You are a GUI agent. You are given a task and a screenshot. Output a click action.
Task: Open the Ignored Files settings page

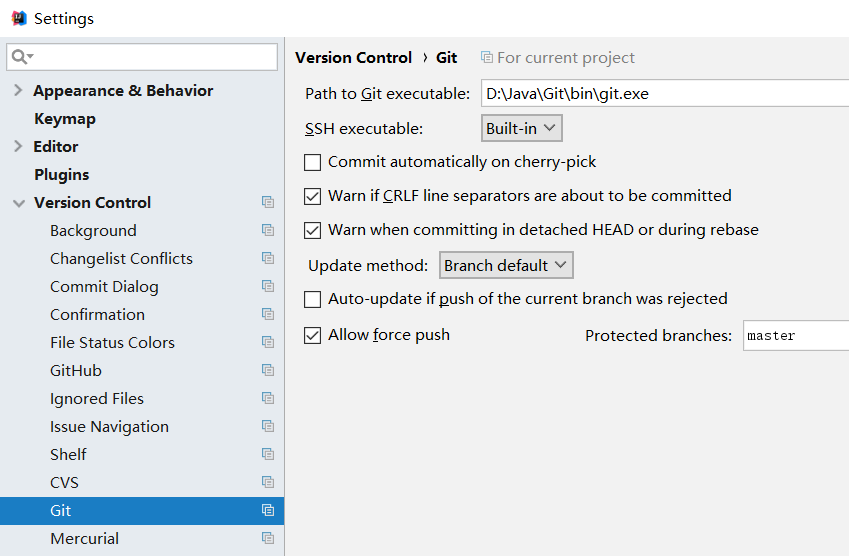click(x=97, y=399)
